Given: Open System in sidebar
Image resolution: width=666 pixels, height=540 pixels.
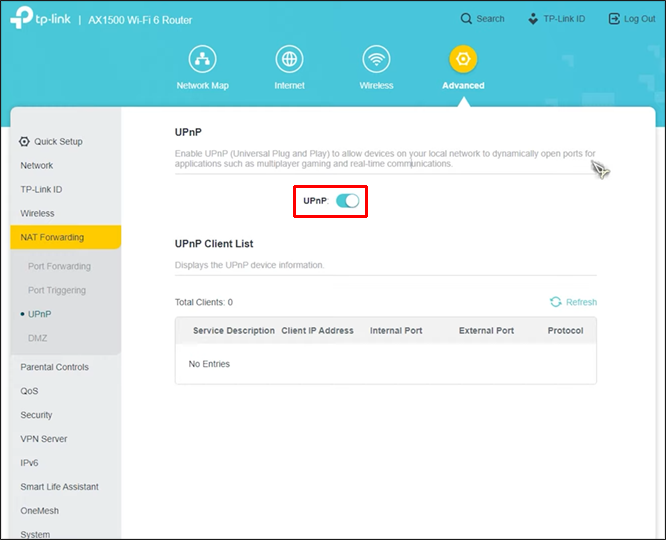Looking at the screenshot, I should coord(35,534).
